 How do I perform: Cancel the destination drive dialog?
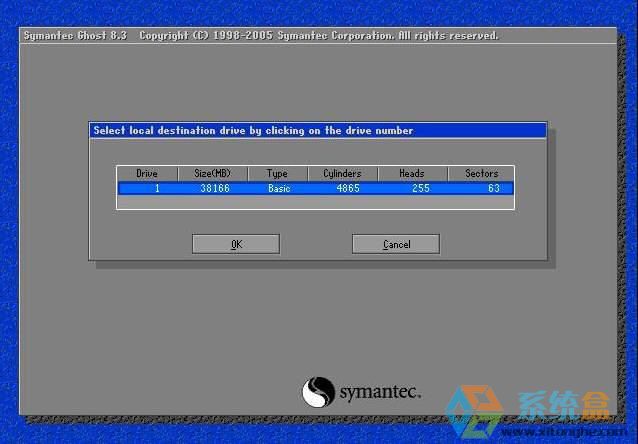coord(396,244)
